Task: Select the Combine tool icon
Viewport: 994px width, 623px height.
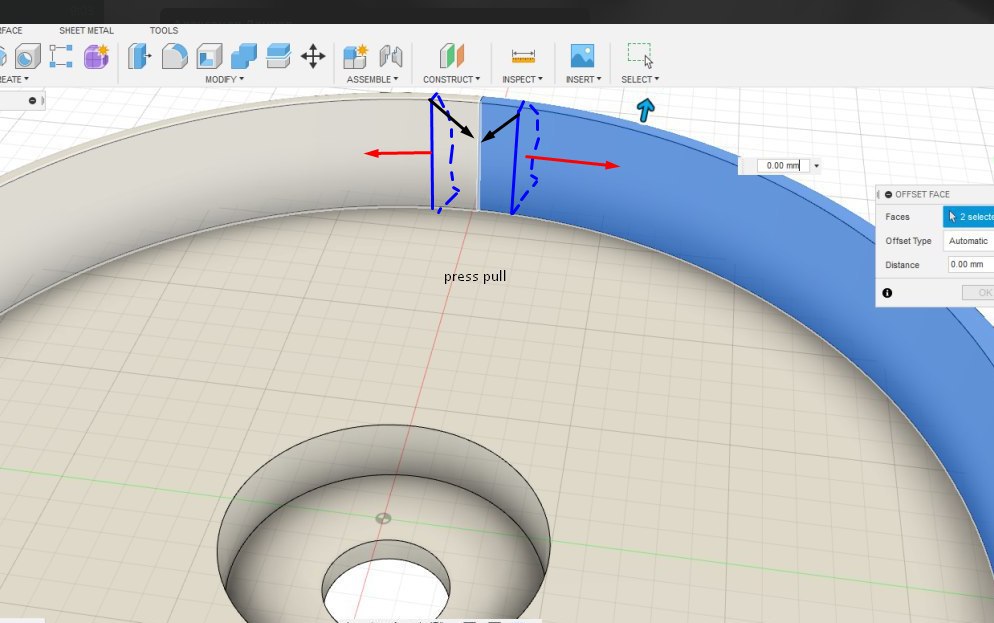Action: pos(243,56)
